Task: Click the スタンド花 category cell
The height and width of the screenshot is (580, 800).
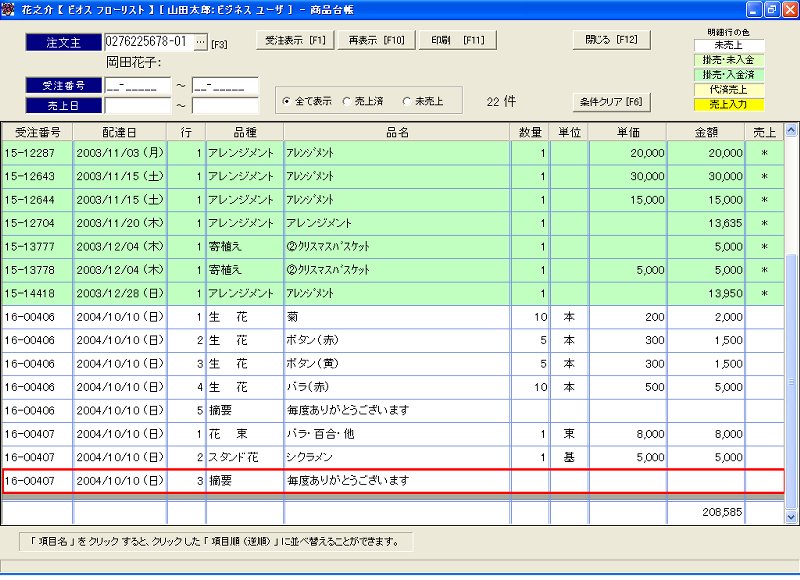Action: 245,458
